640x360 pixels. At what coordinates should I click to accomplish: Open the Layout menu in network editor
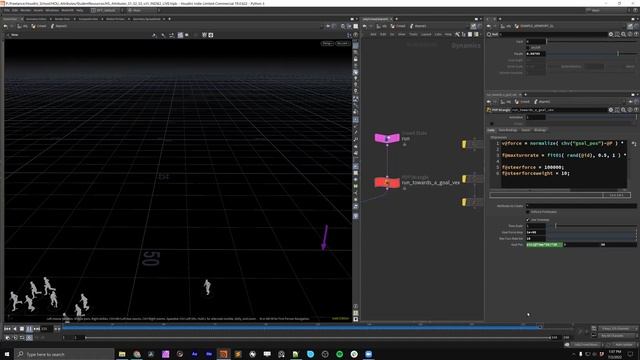[426, 34]
